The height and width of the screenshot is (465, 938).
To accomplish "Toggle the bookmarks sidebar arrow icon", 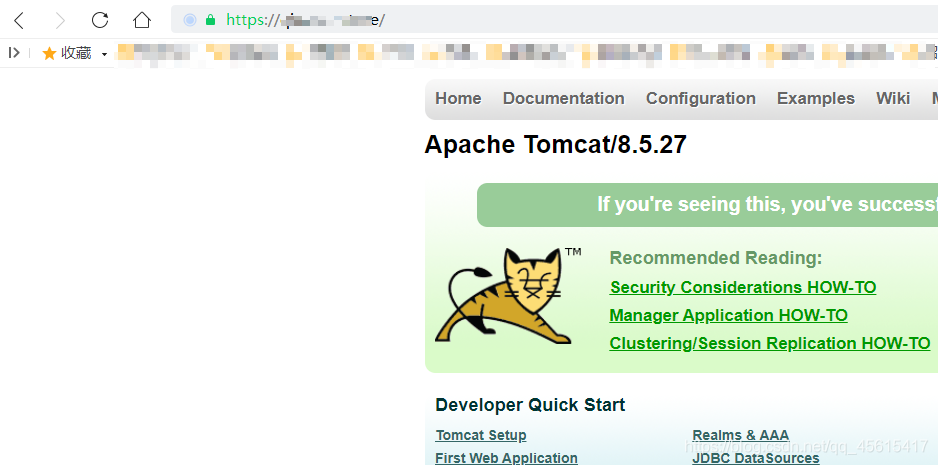I will pyautogui.click(x=14, y=53).
